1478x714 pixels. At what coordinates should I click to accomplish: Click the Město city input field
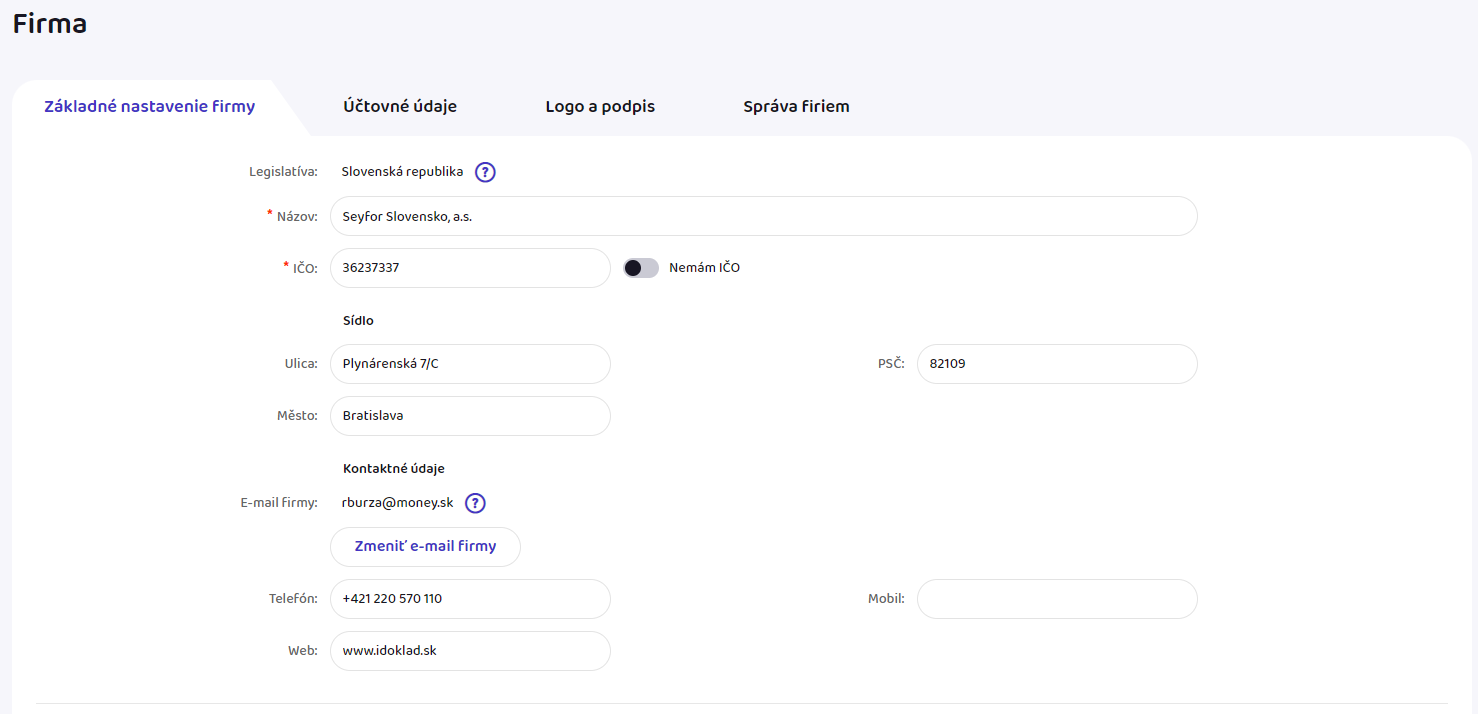(x=470, y=416)
